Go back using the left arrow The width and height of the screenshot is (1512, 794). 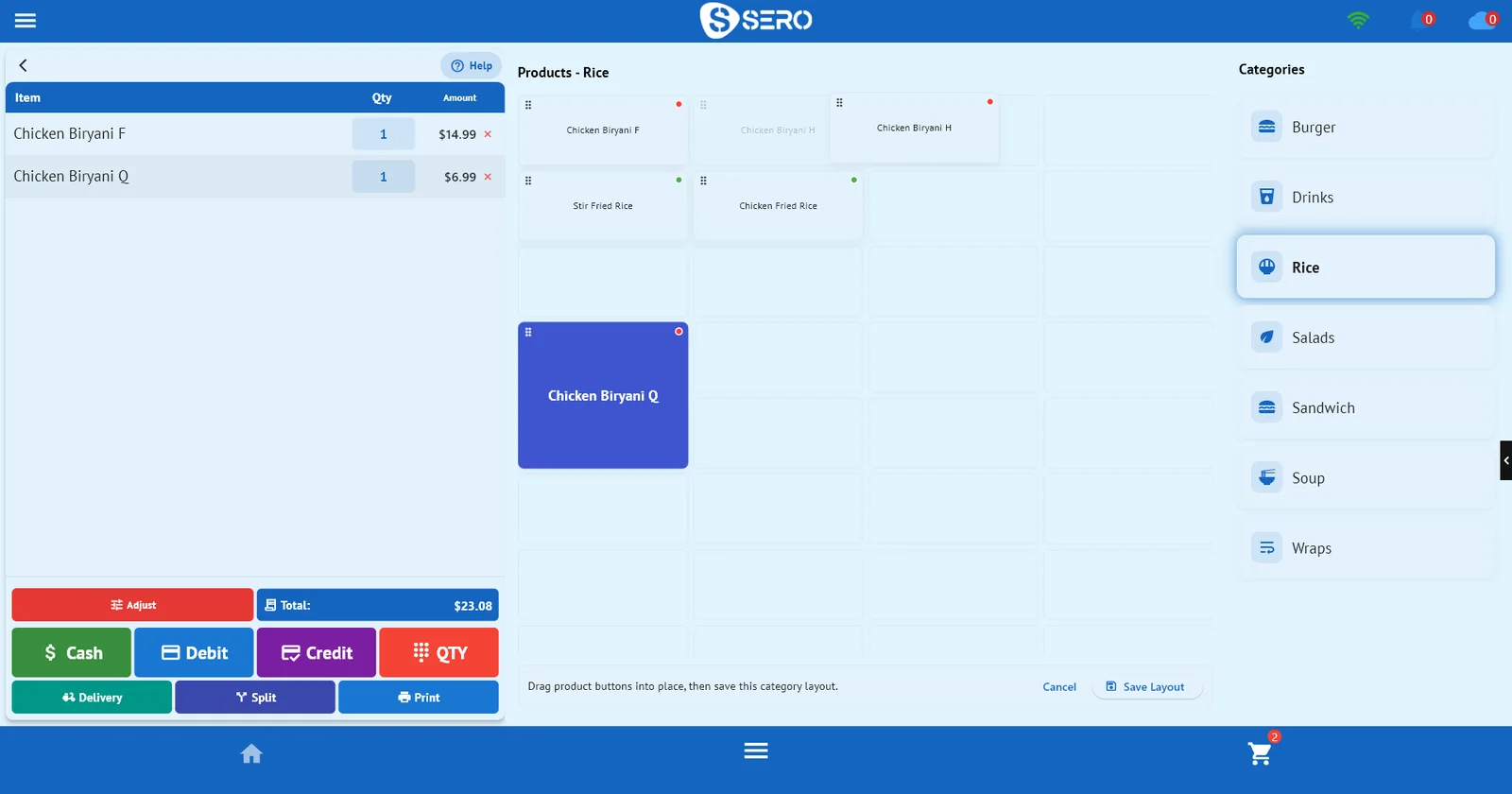coord(24,65)
